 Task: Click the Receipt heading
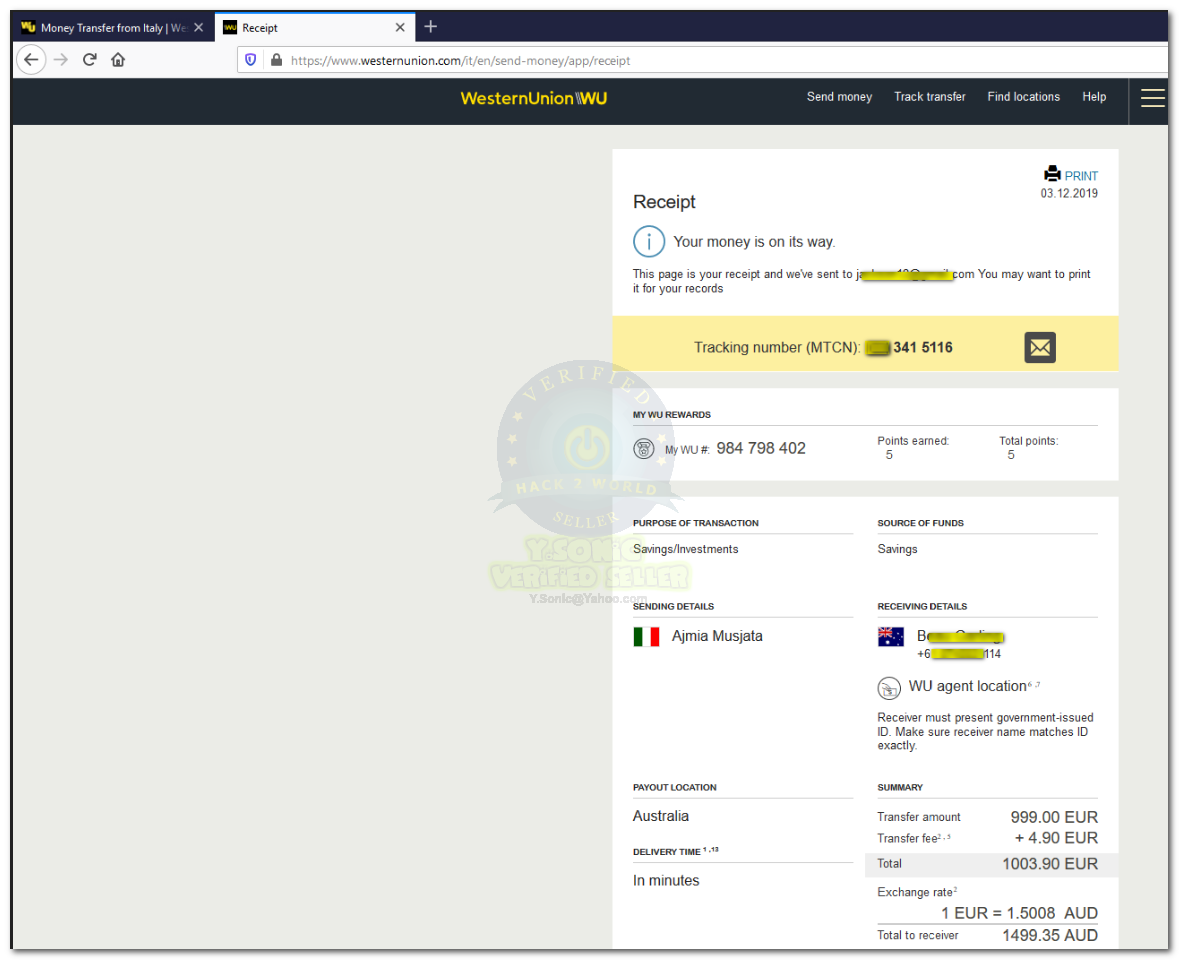[x=664, y=202]
